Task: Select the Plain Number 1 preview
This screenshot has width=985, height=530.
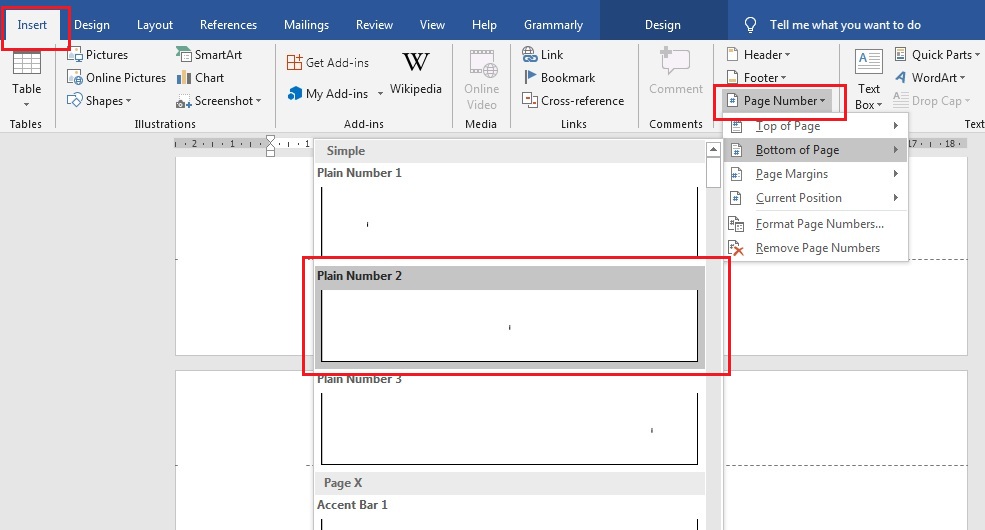Action: pos(509,221)
